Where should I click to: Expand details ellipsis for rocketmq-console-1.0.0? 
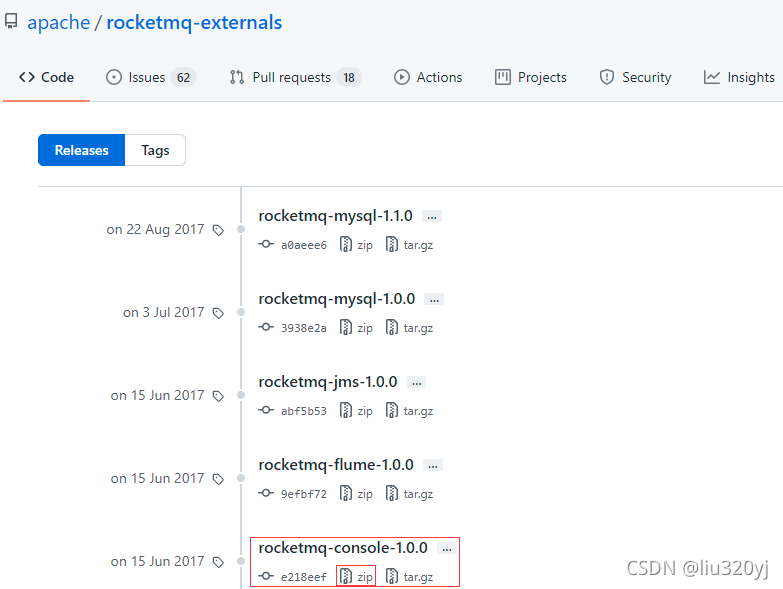point(447,548)
